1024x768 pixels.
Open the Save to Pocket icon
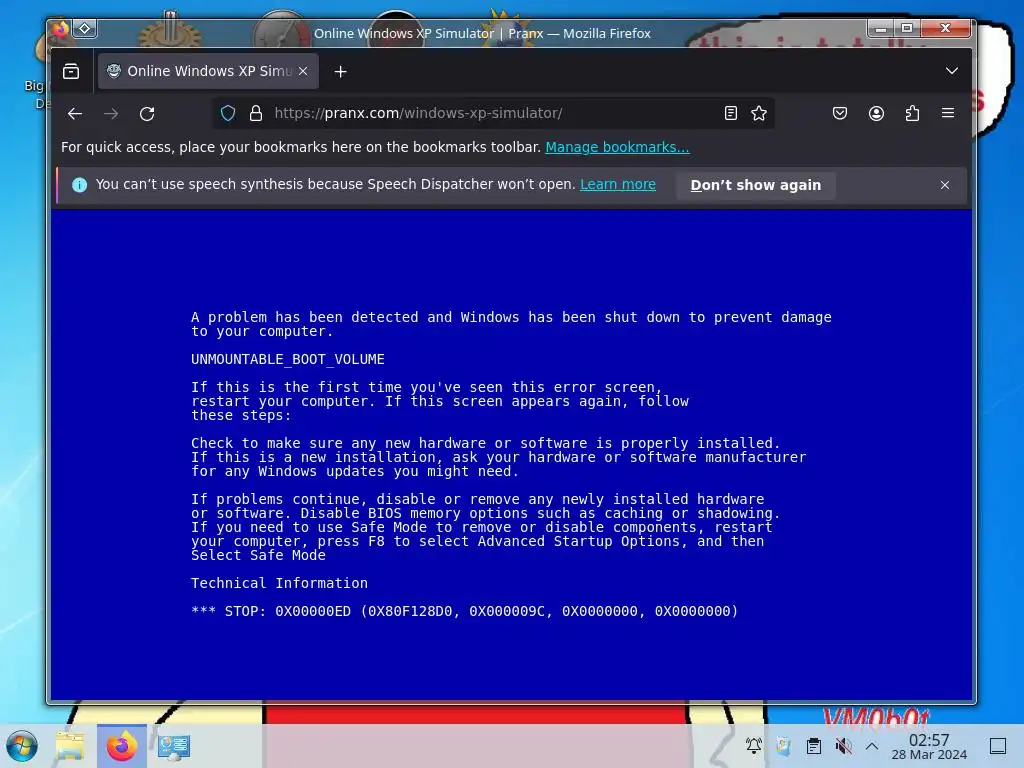point(840,113)
